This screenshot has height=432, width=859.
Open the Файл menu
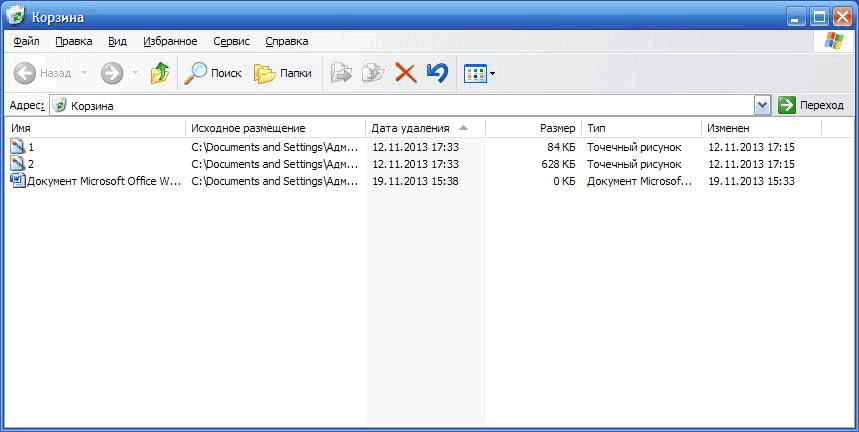click(27, 41)
